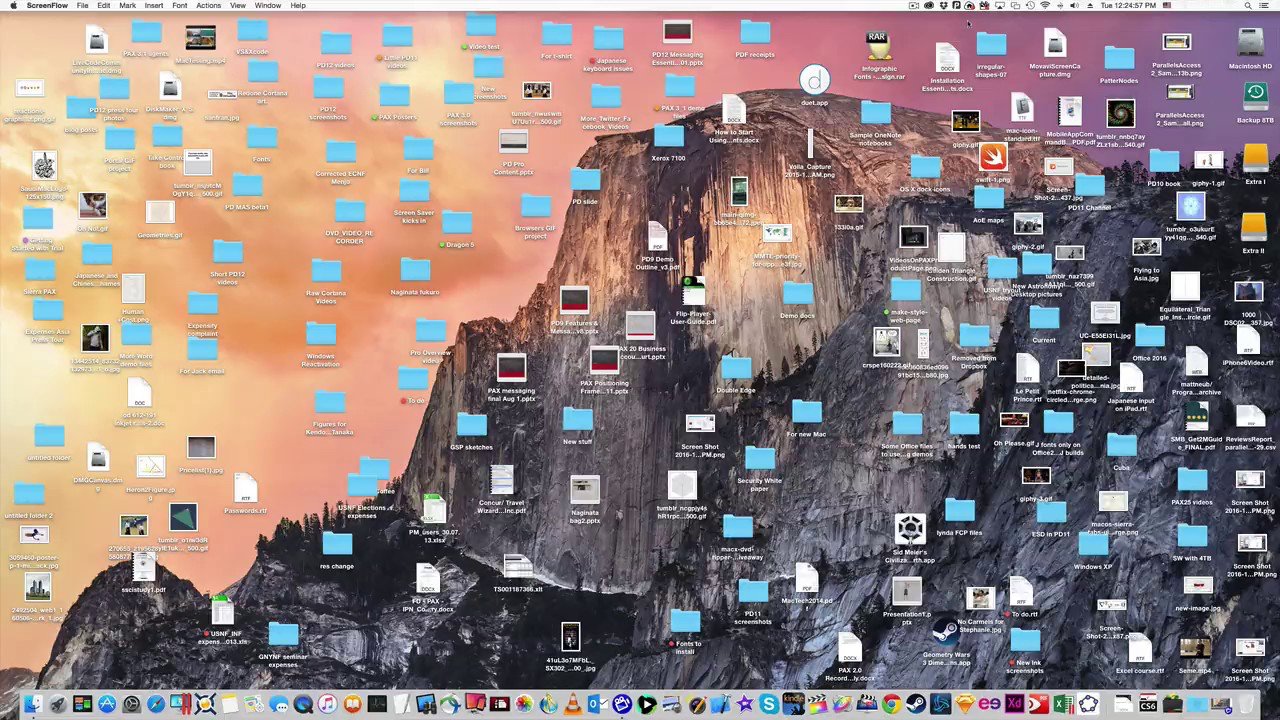Open the Time Machine menu bar dropdown
1280x720 pixels.
[1029, 6]
